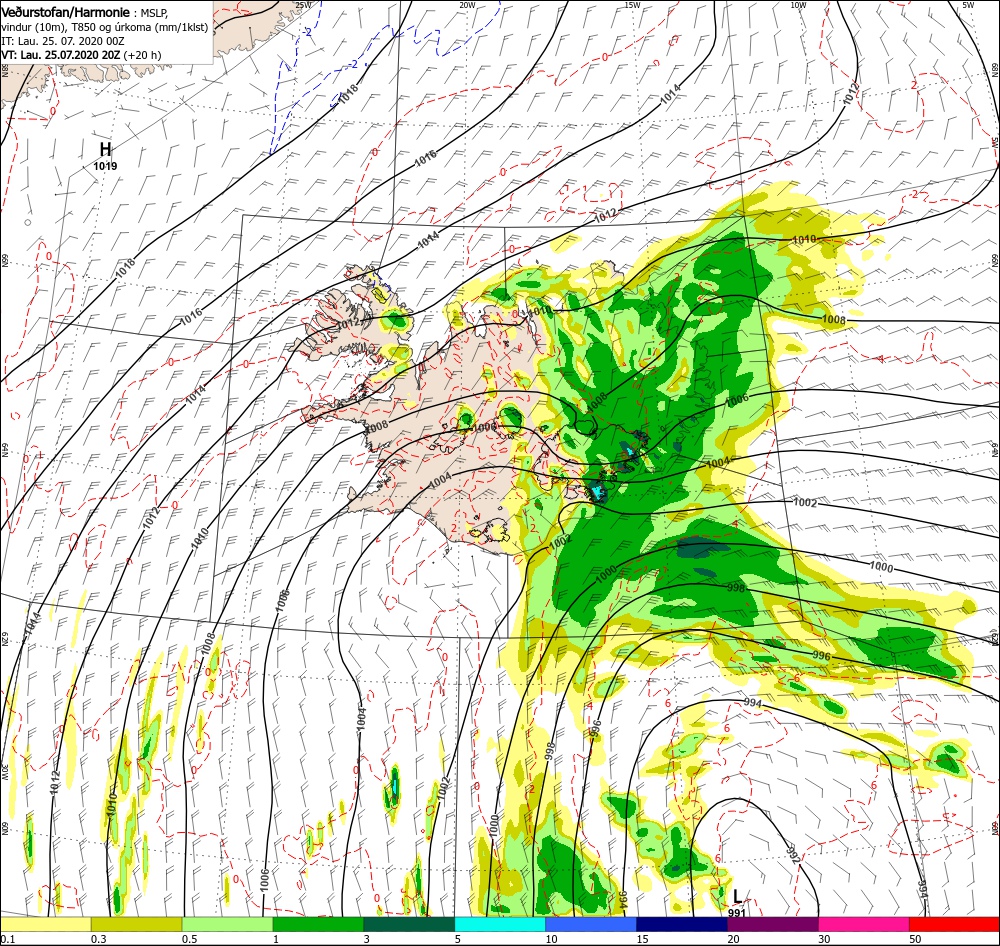Click the '992' isobar label

click(793, 855)
